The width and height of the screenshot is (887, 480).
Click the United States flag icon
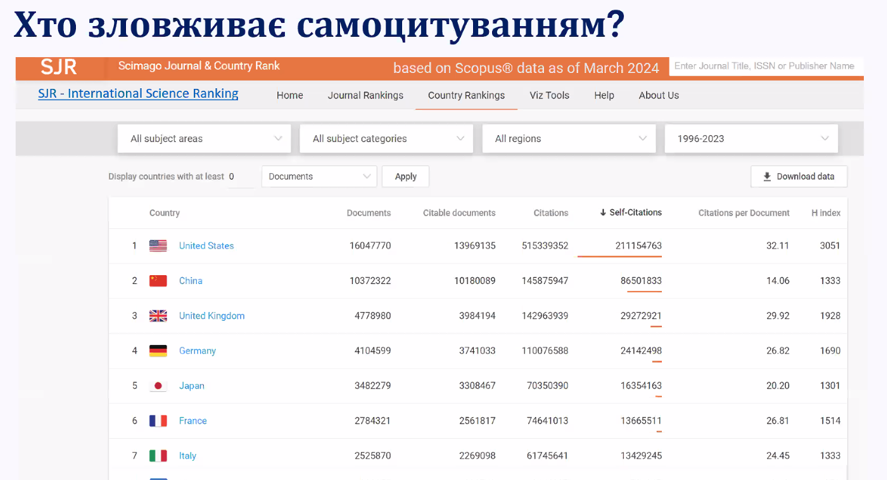[158, 245]
